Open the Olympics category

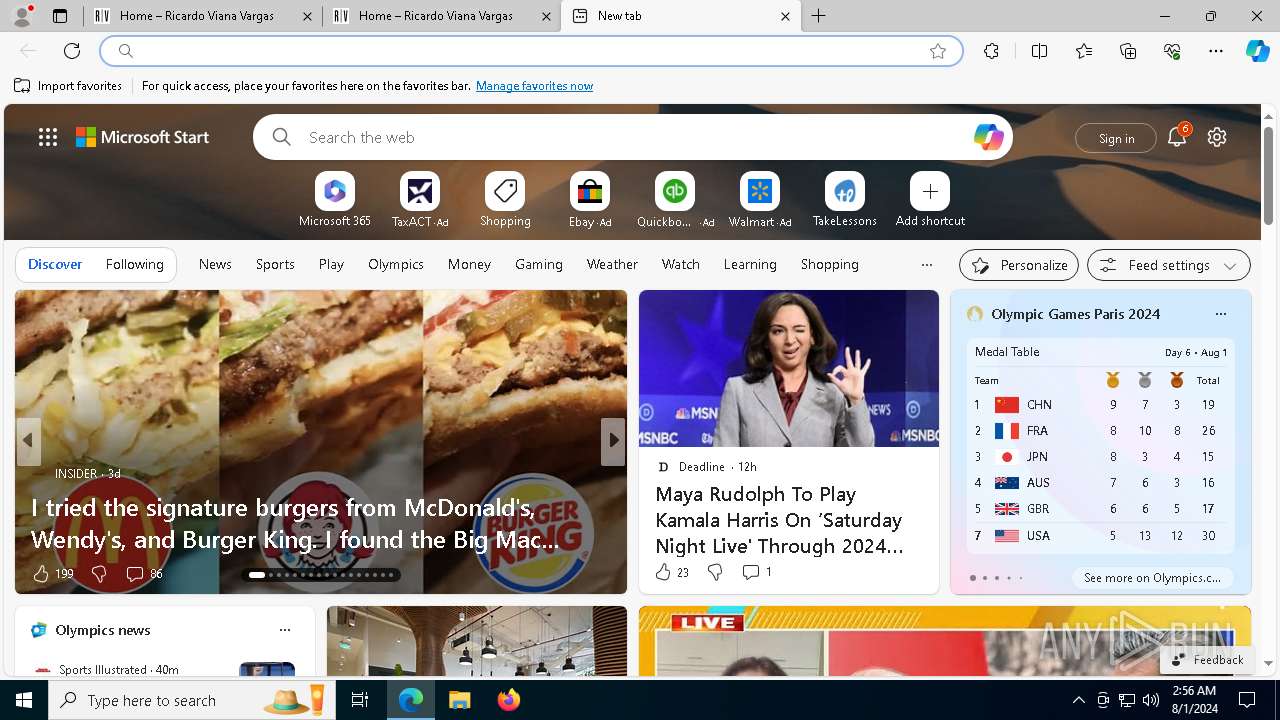[x=396, y=265]
